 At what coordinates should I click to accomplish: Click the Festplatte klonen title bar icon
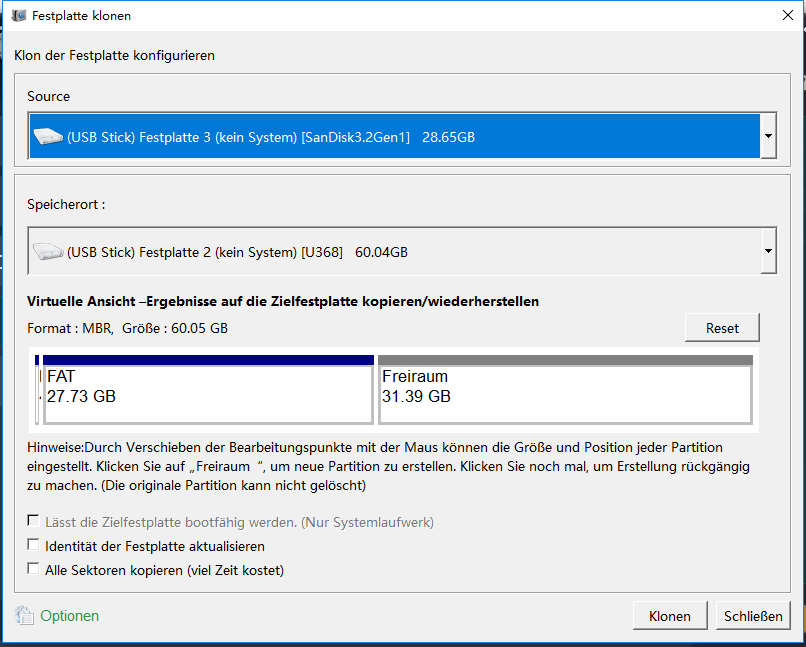tap(19, 16)
